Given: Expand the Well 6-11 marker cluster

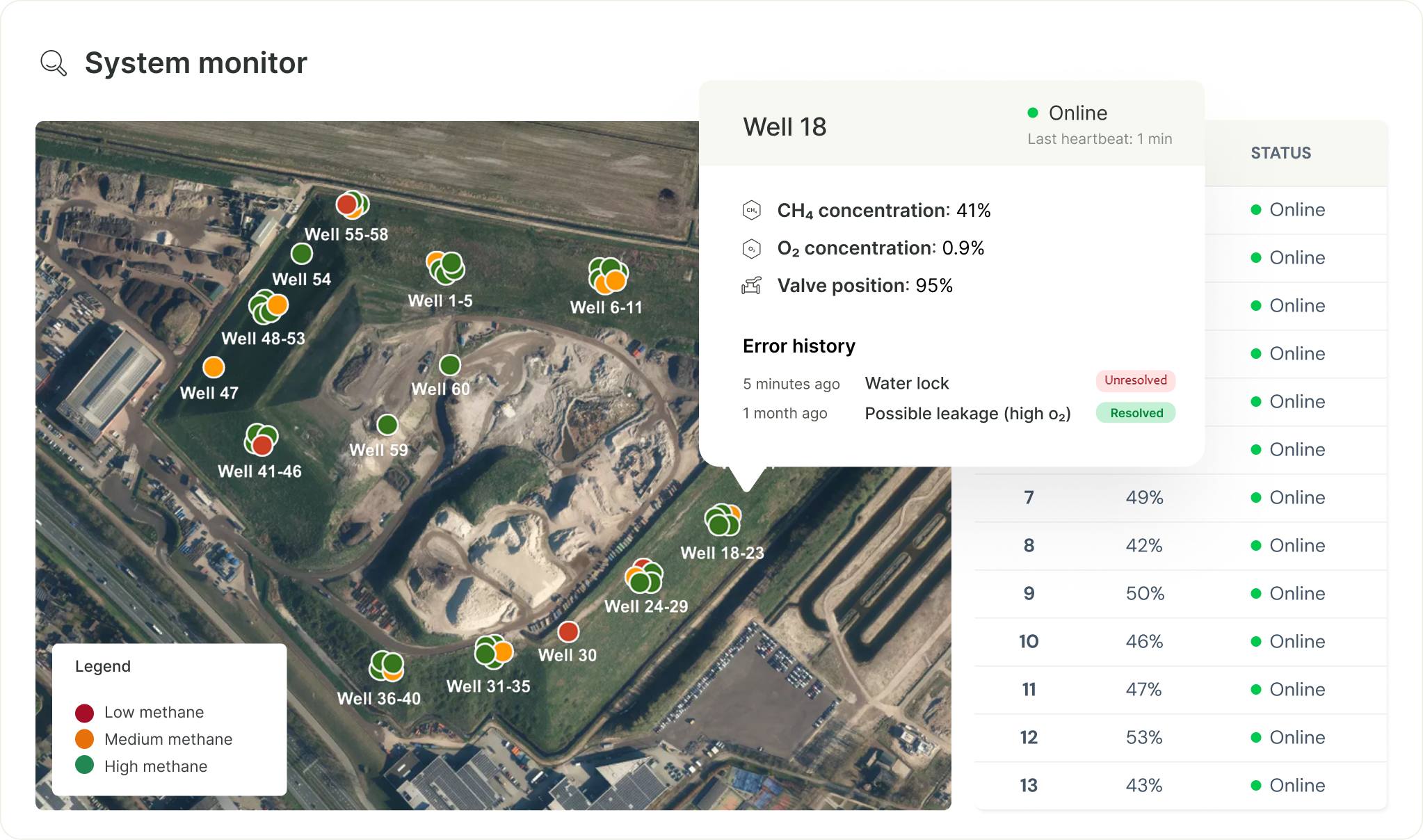Looking at the screenshot, I should (608, 275).
